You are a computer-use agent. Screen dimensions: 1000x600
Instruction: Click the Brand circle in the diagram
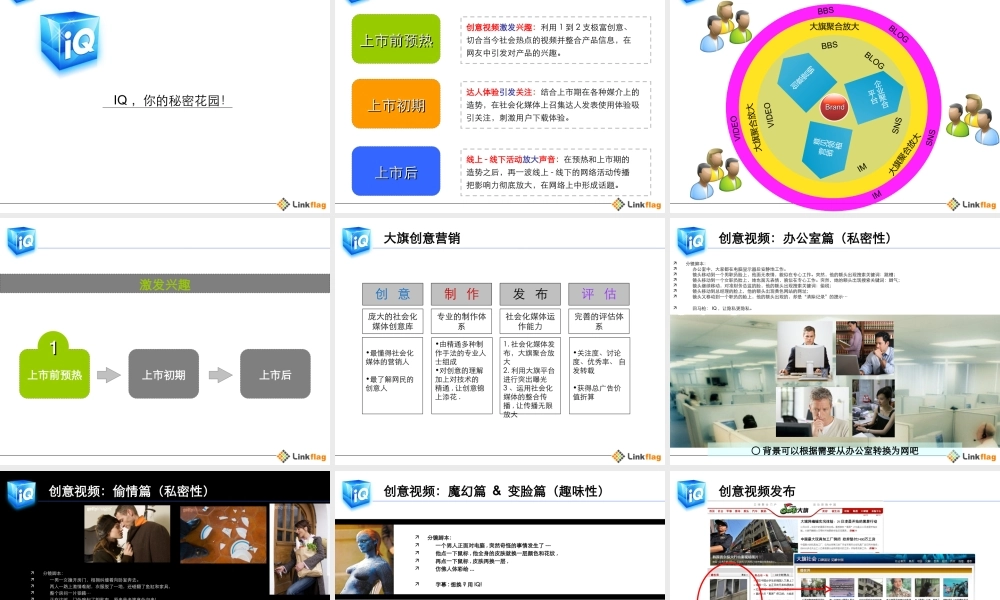point(832,107)
